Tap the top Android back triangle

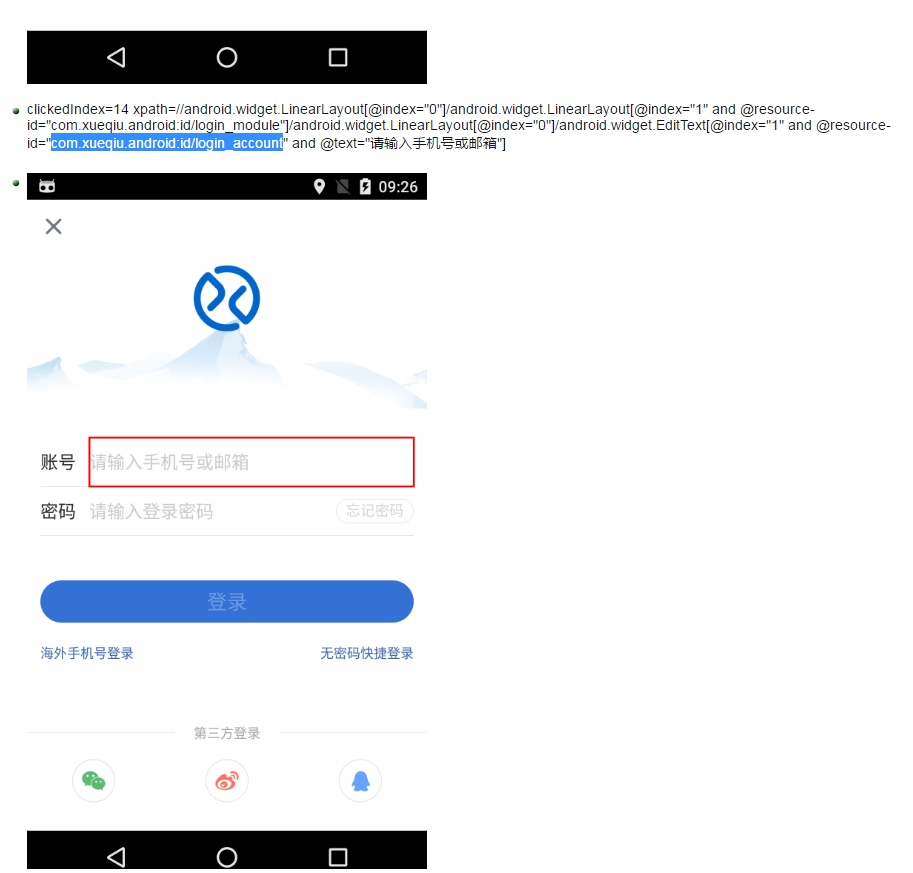pyautogui.click(x=116, y=57)
